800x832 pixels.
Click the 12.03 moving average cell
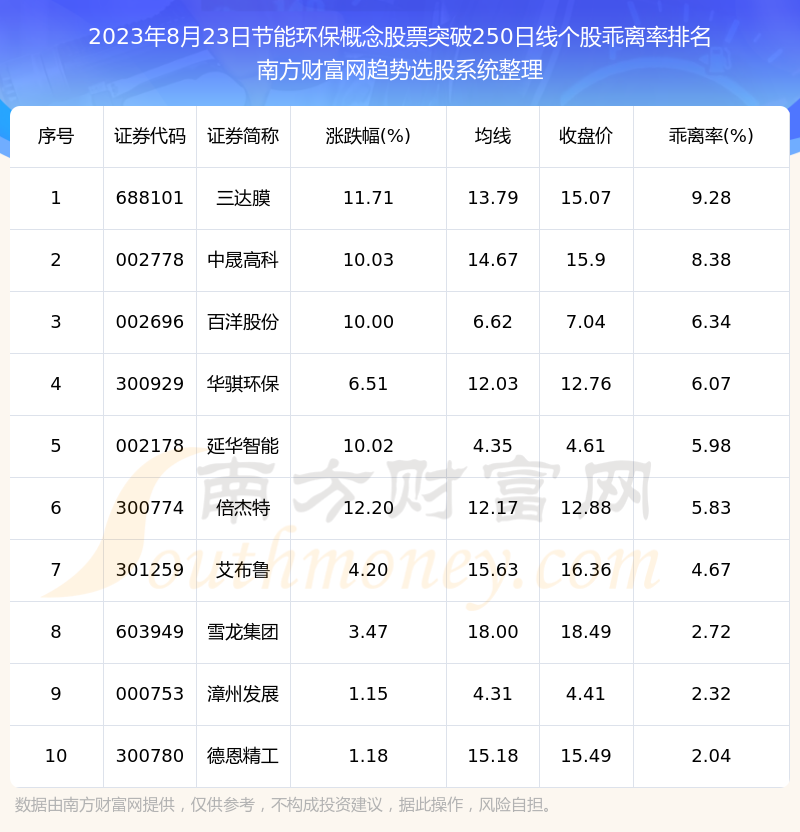[x=493, y=384]
